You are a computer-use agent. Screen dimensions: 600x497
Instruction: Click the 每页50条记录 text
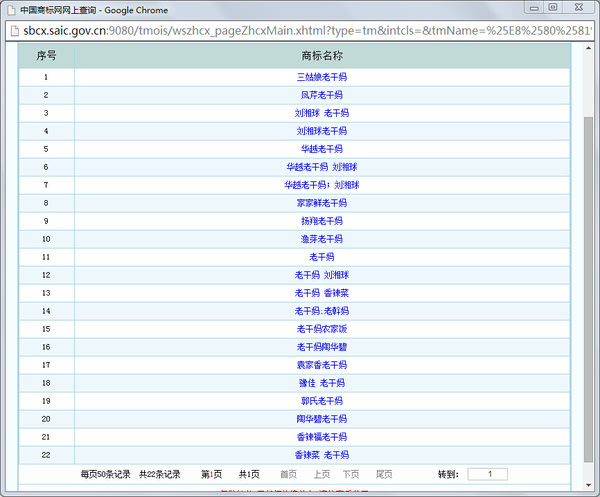click(x=106, y=474)
